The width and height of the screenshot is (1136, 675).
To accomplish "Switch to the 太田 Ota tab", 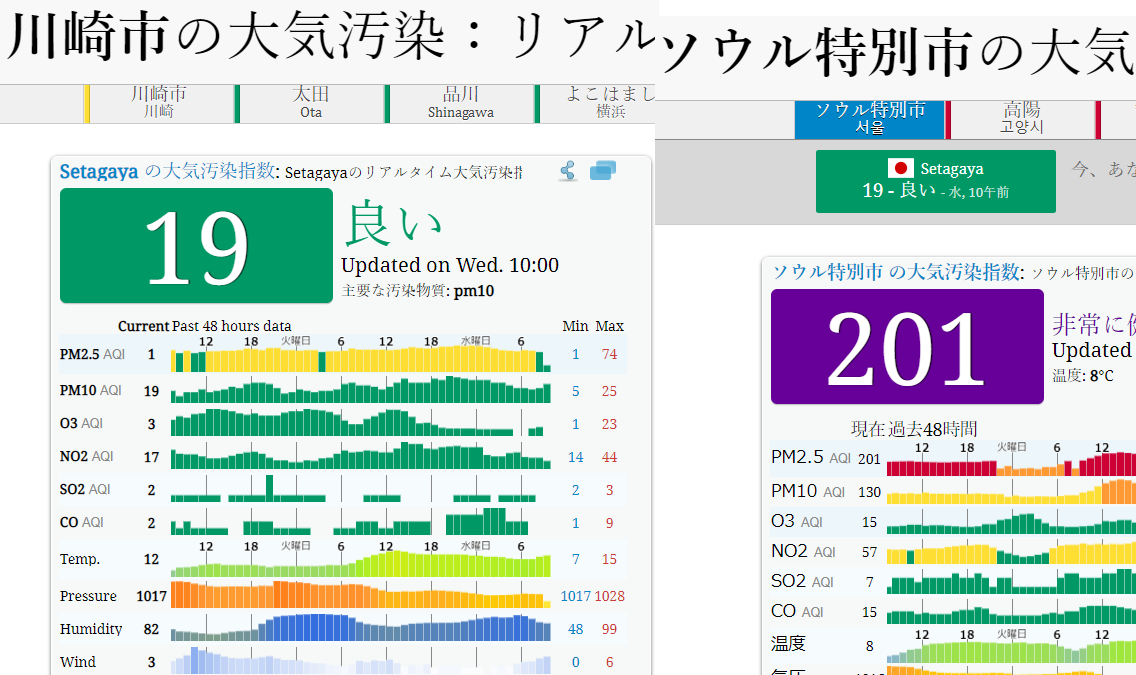I will pyautogui.click(x=311, y=102).
